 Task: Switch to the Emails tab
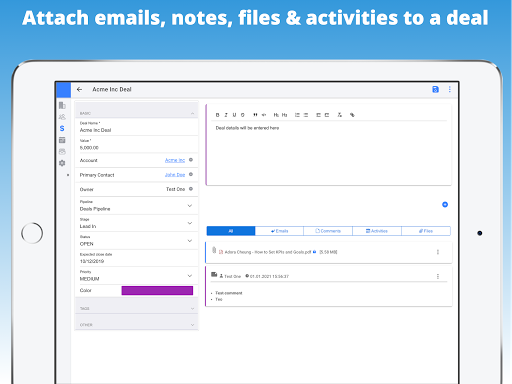(x=279, y=231)
